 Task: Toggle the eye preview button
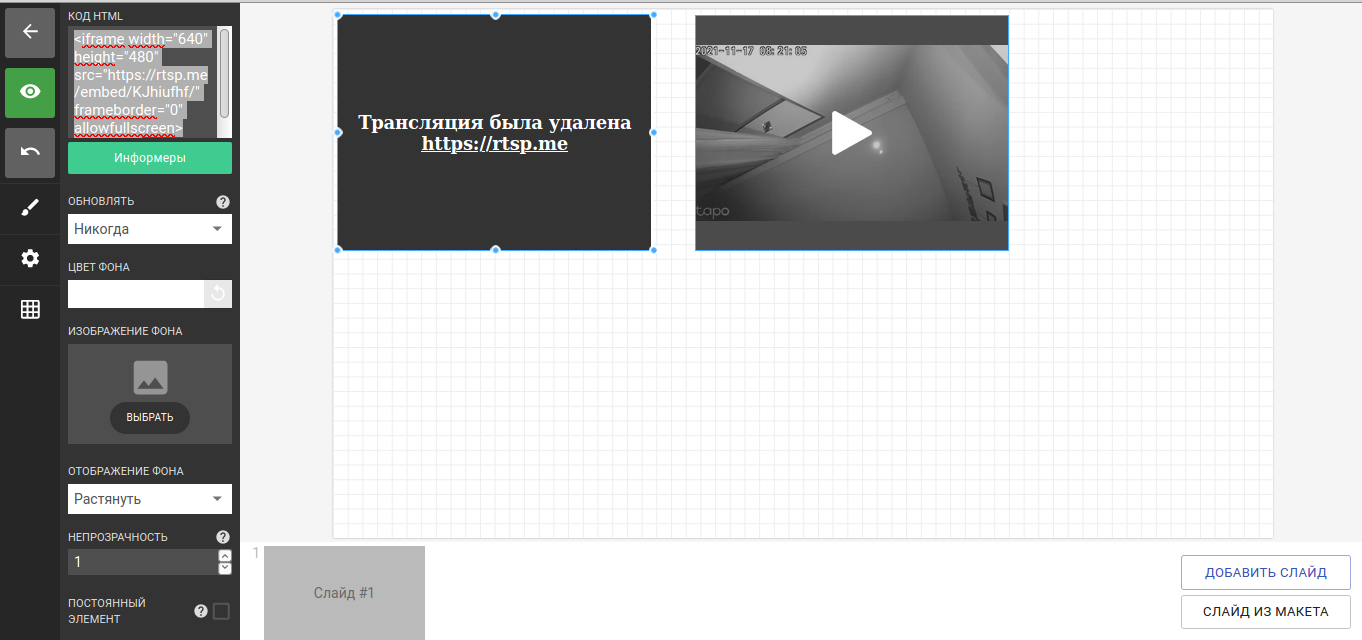[x=30, y=93]
